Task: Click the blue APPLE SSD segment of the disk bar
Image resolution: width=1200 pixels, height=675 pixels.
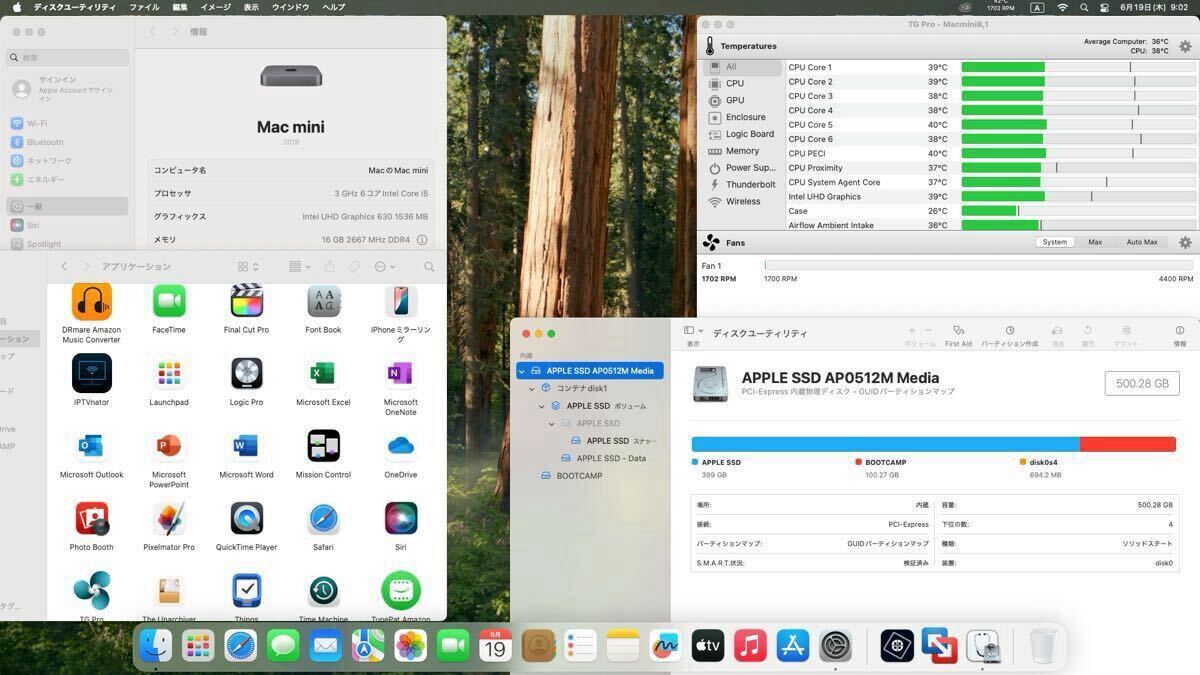Action: coord(885,444)
